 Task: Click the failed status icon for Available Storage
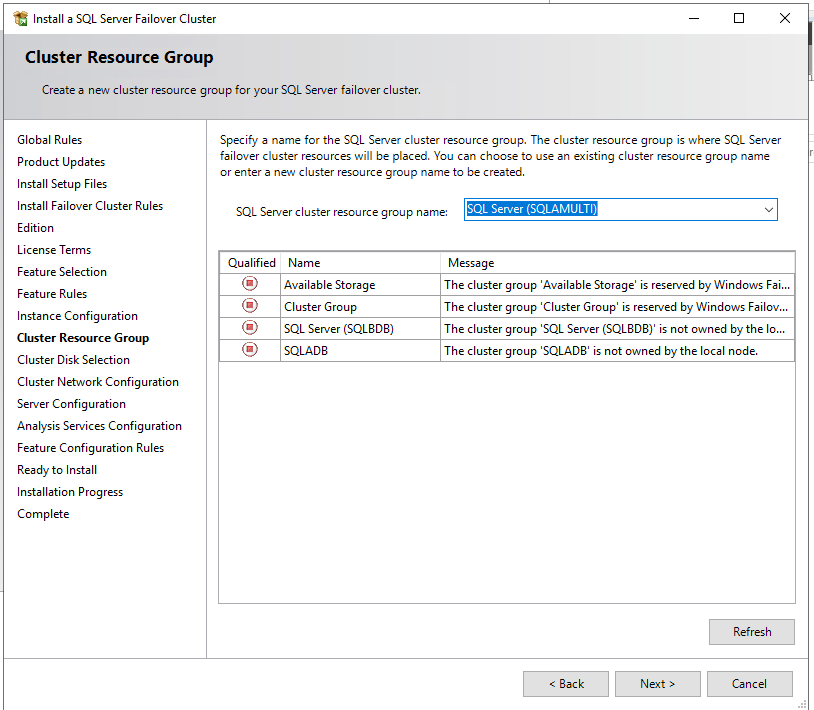250,283
